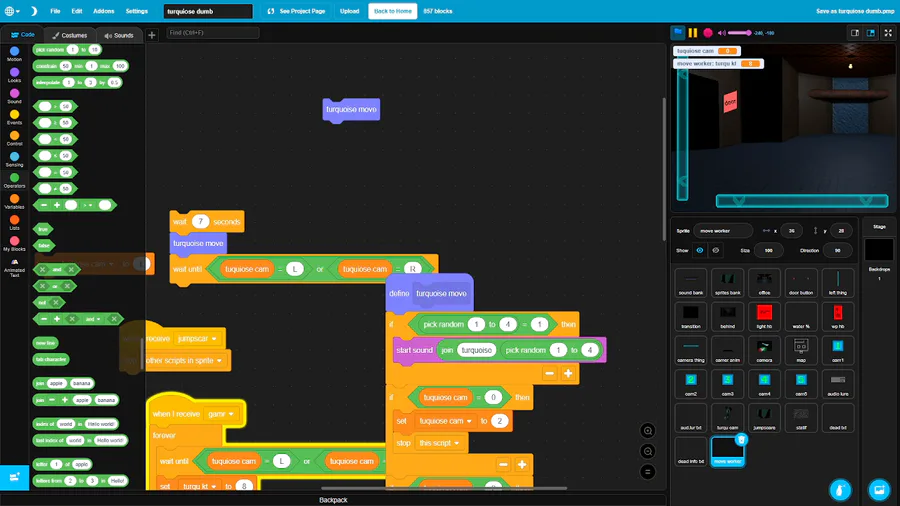Edit the sprite name field

[x=723, y=231]
